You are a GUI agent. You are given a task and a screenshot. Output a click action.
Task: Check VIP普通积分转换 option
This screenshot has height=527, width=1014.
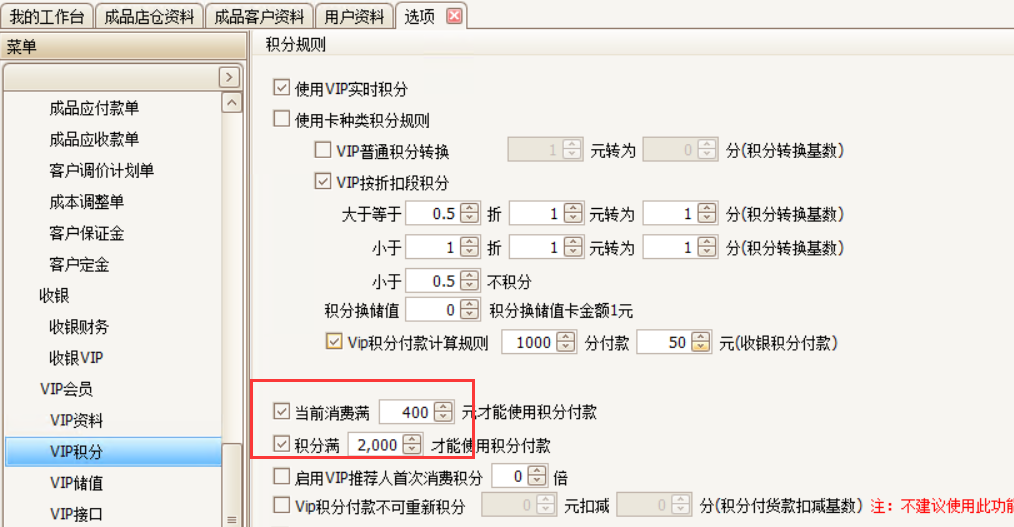click(x=322, y=151)
